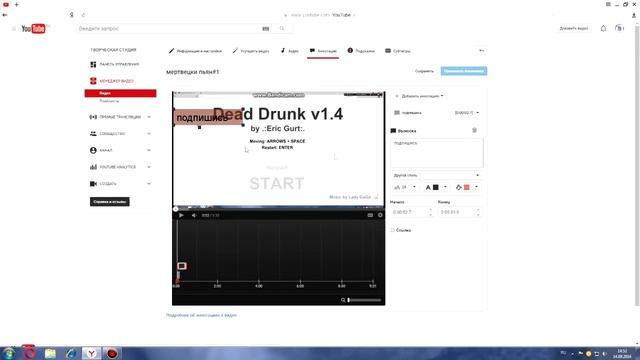640x360 pixels.
Task: Click the Прямые трансляции live icon
Action: pyautogui.click(x=93, y=117)
